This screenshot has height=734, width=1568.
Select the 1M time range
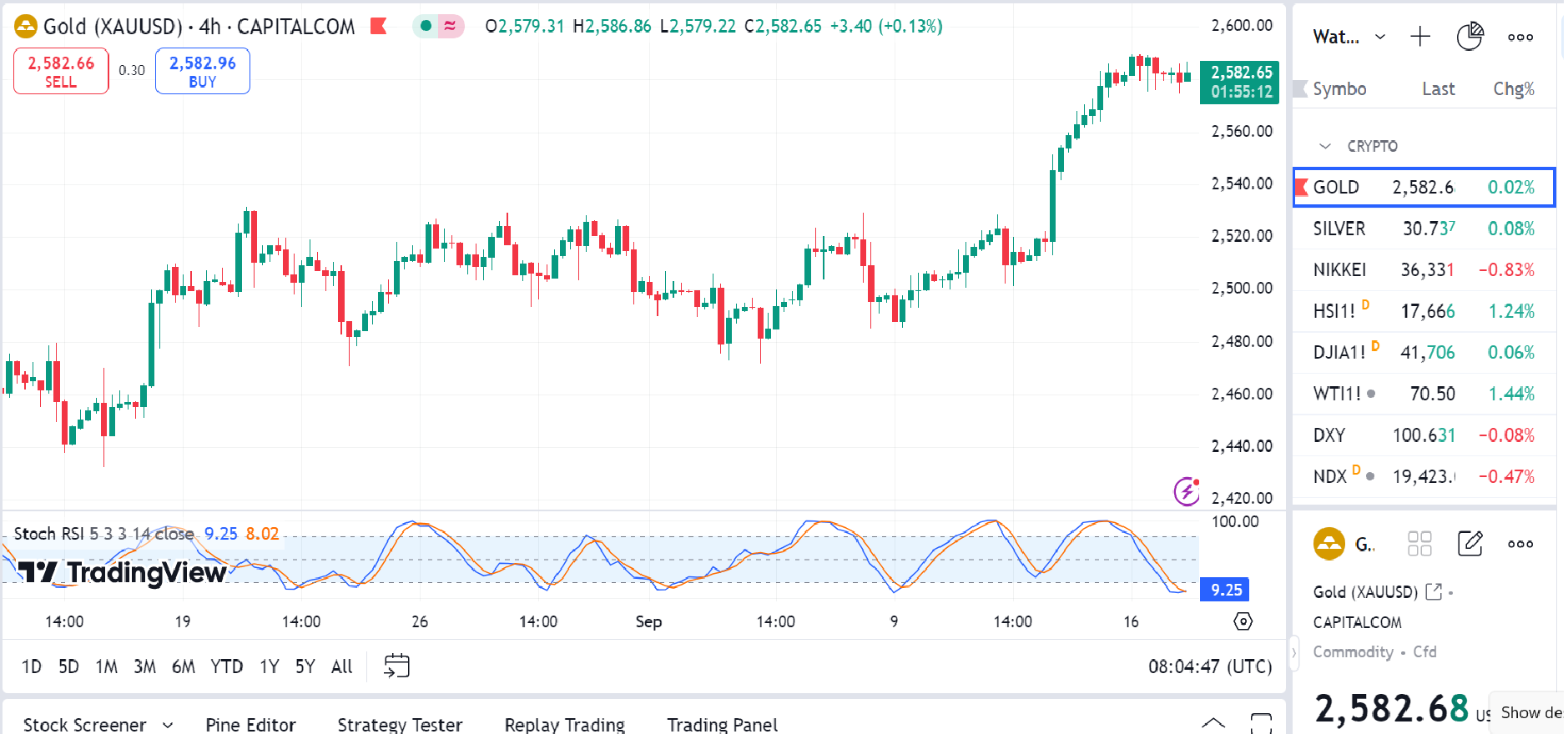(106, 666)
